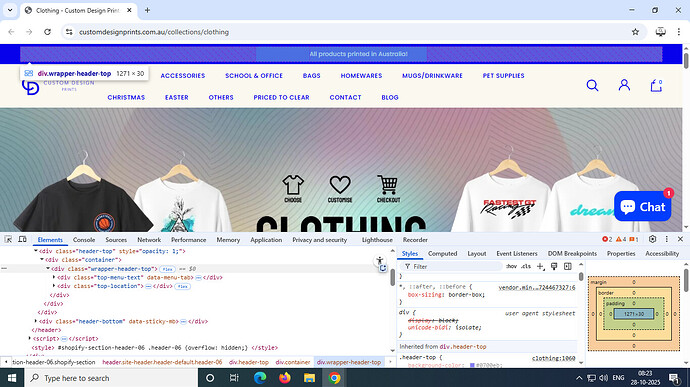Bookmark this page with star icon
This screenshot has height=387, width=690.
click(635, 32)
